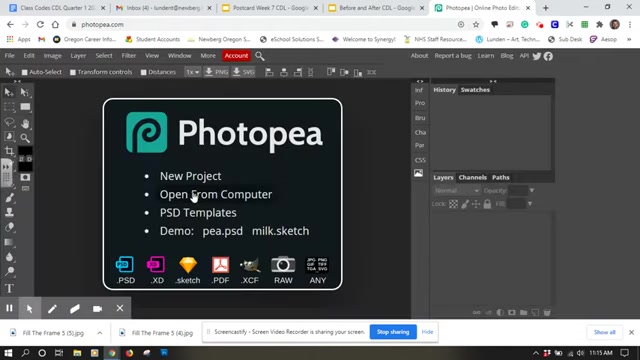
Task: Click Open From Computer link
Action: 216,194
